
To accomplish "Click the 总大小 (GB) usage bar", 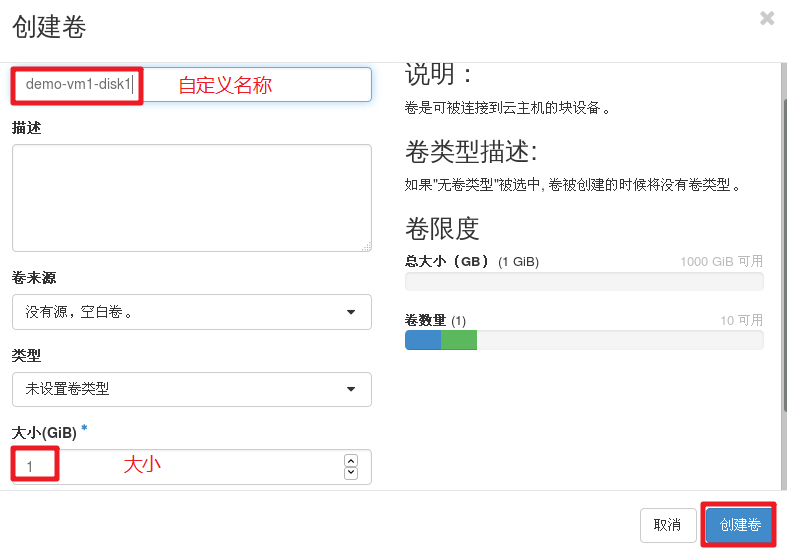I will click(x=584, y=281).
